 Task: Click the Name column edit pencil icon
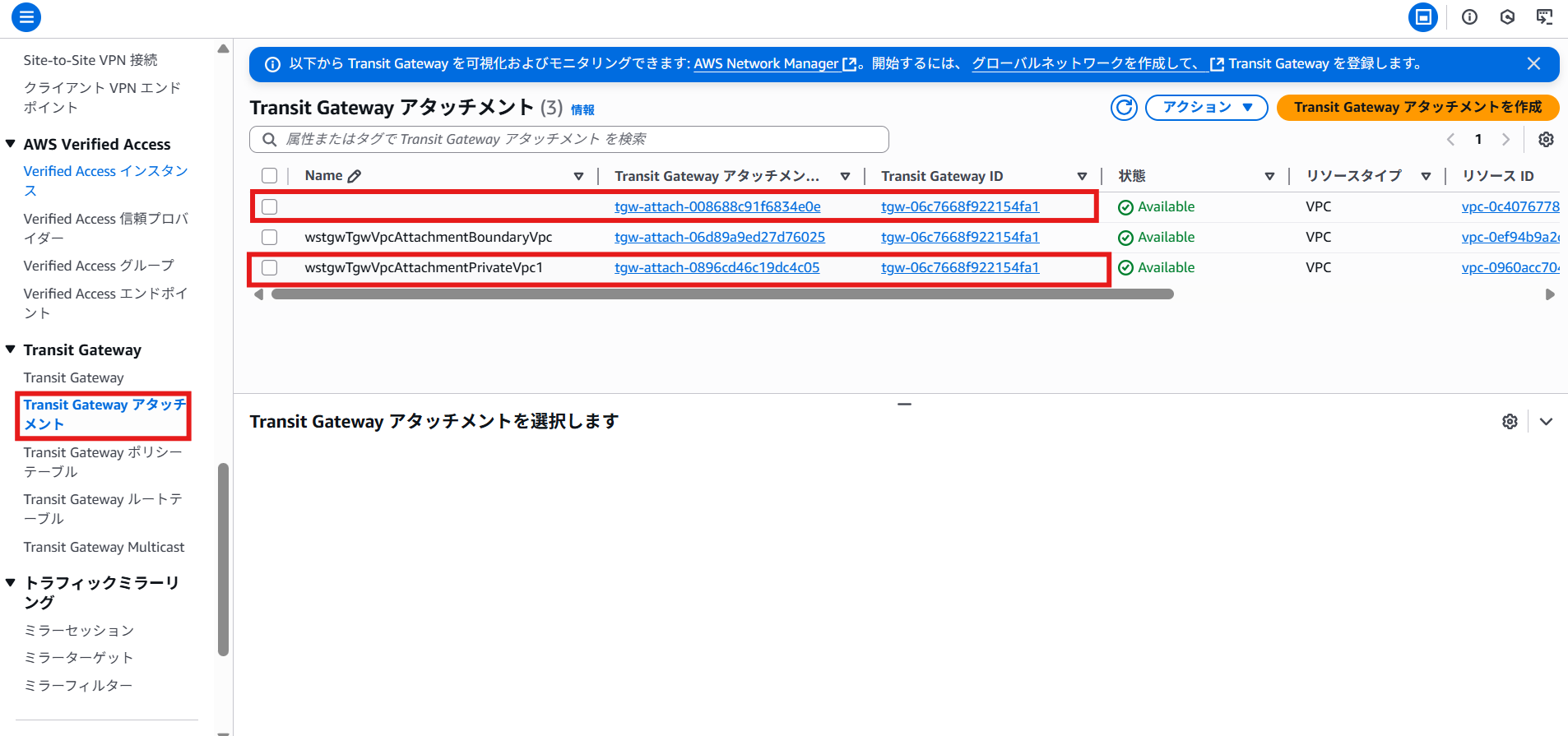pyautogui.click(x=355, y=176)
